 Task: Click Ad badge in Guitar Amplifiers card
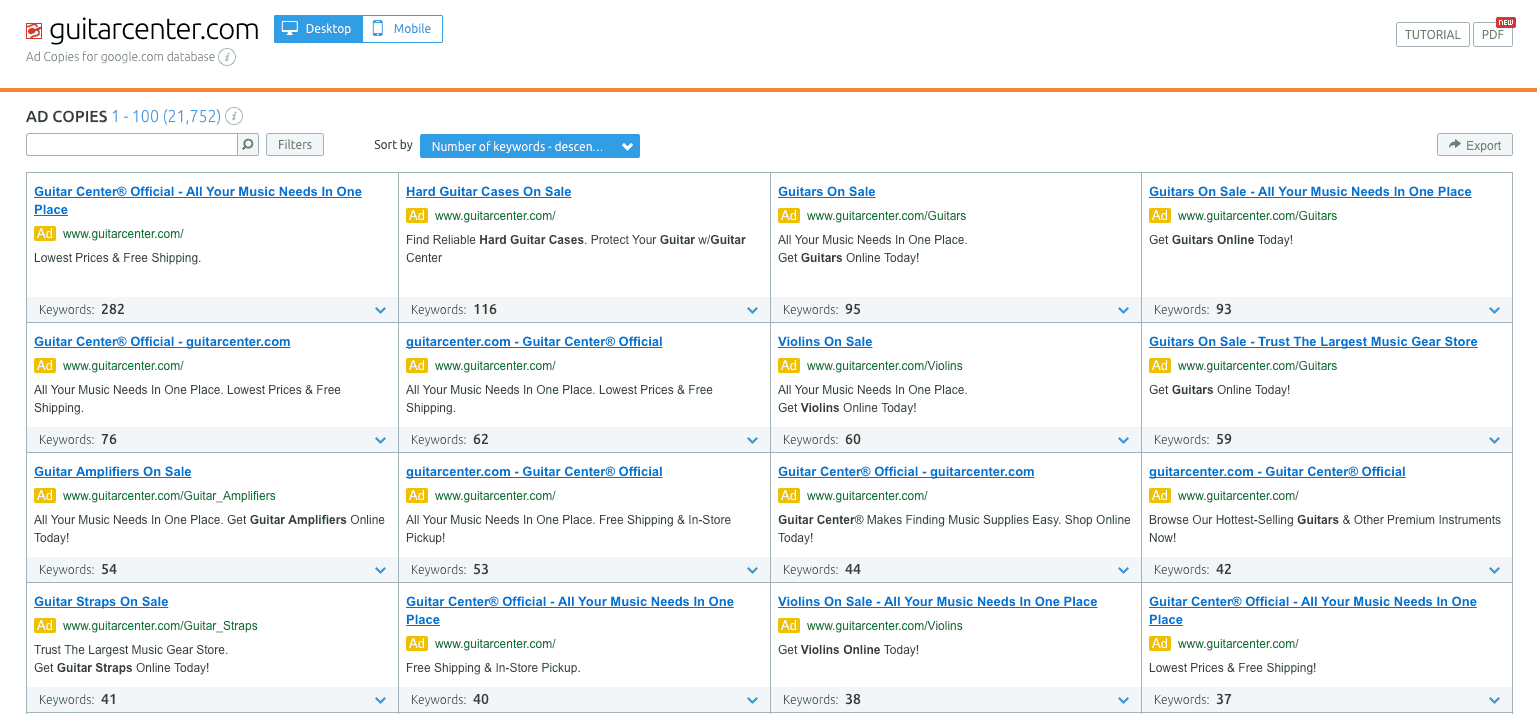click(x=45, y=496)
